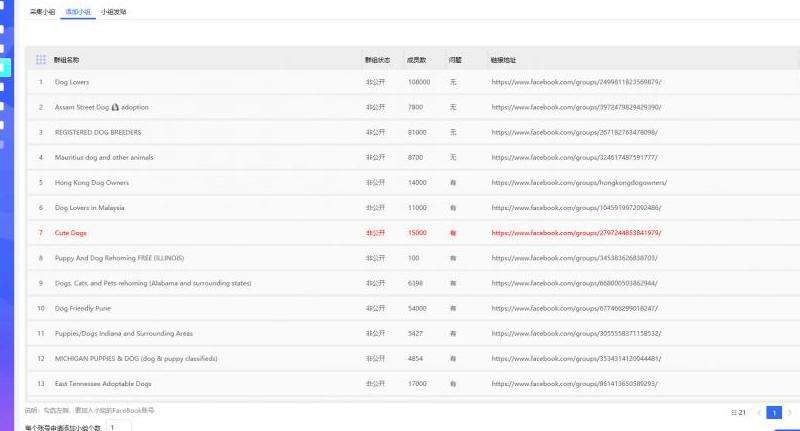Open the Hong Kong Dog Owners link address
This screenshot has height=431, width=800.
point(579,183)
